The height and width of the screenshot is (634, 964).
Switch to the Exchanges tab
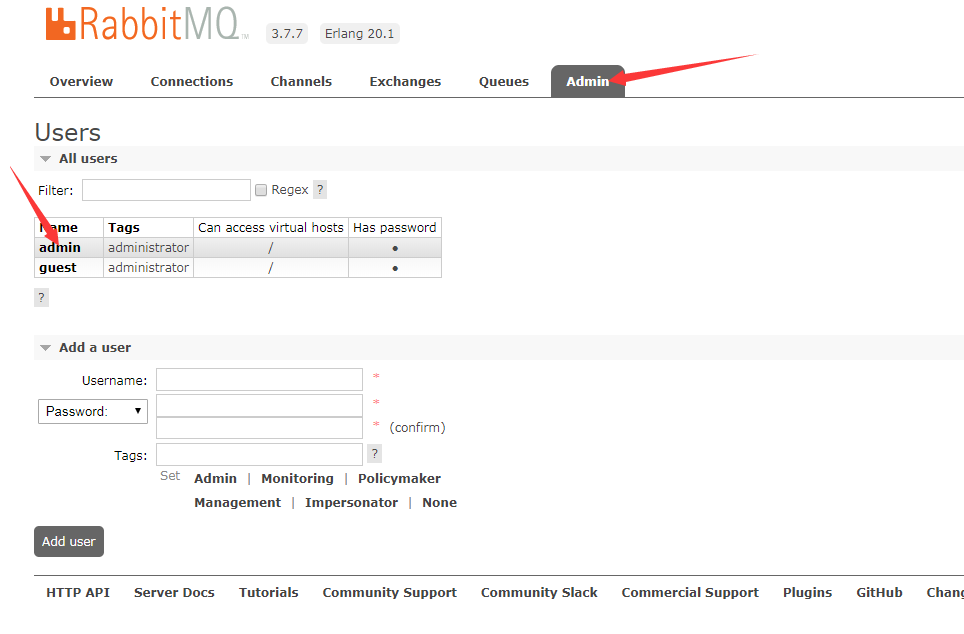click(405, 81)
